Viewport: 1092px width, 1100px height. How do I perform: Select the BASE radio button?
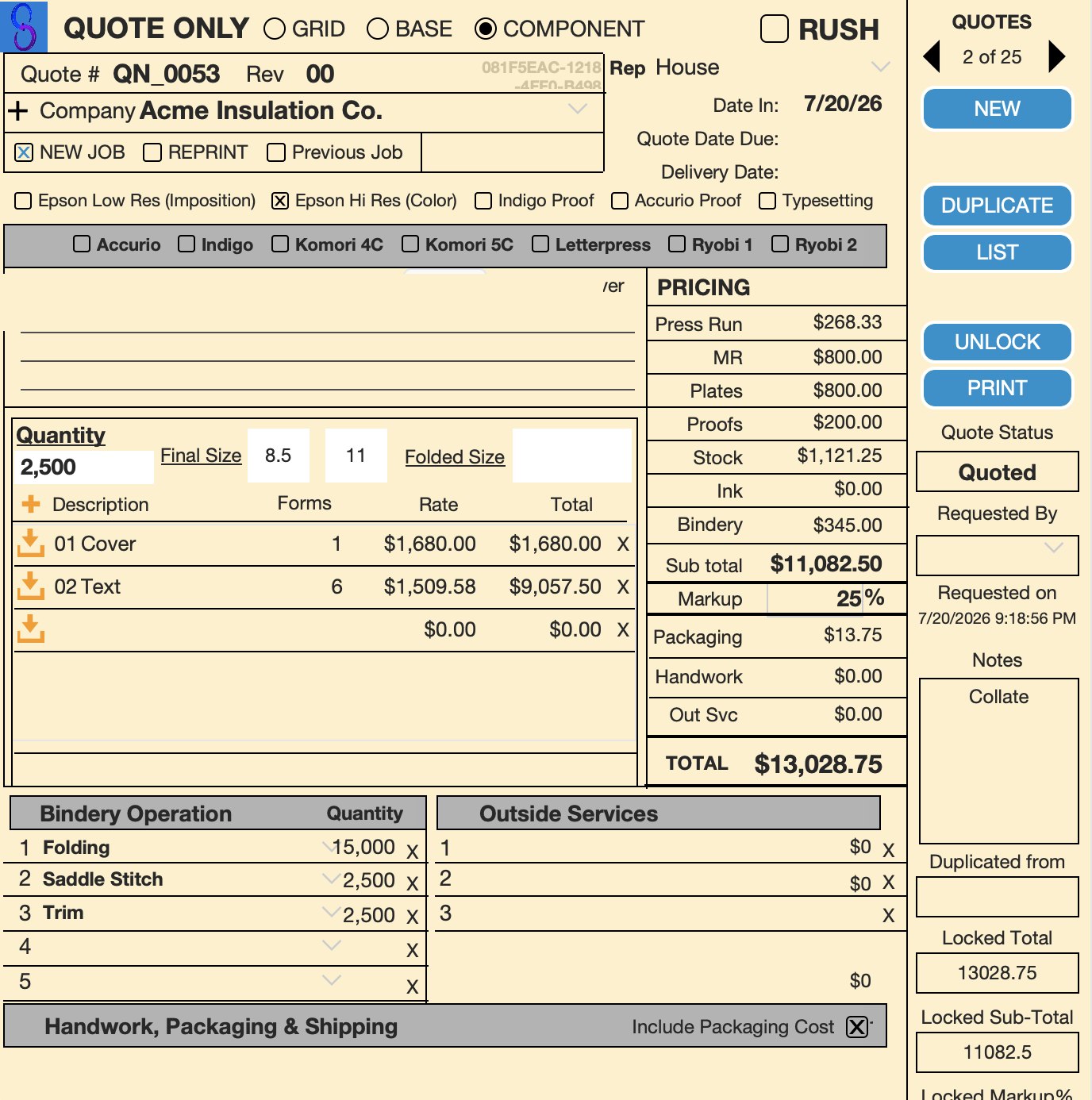378,29
